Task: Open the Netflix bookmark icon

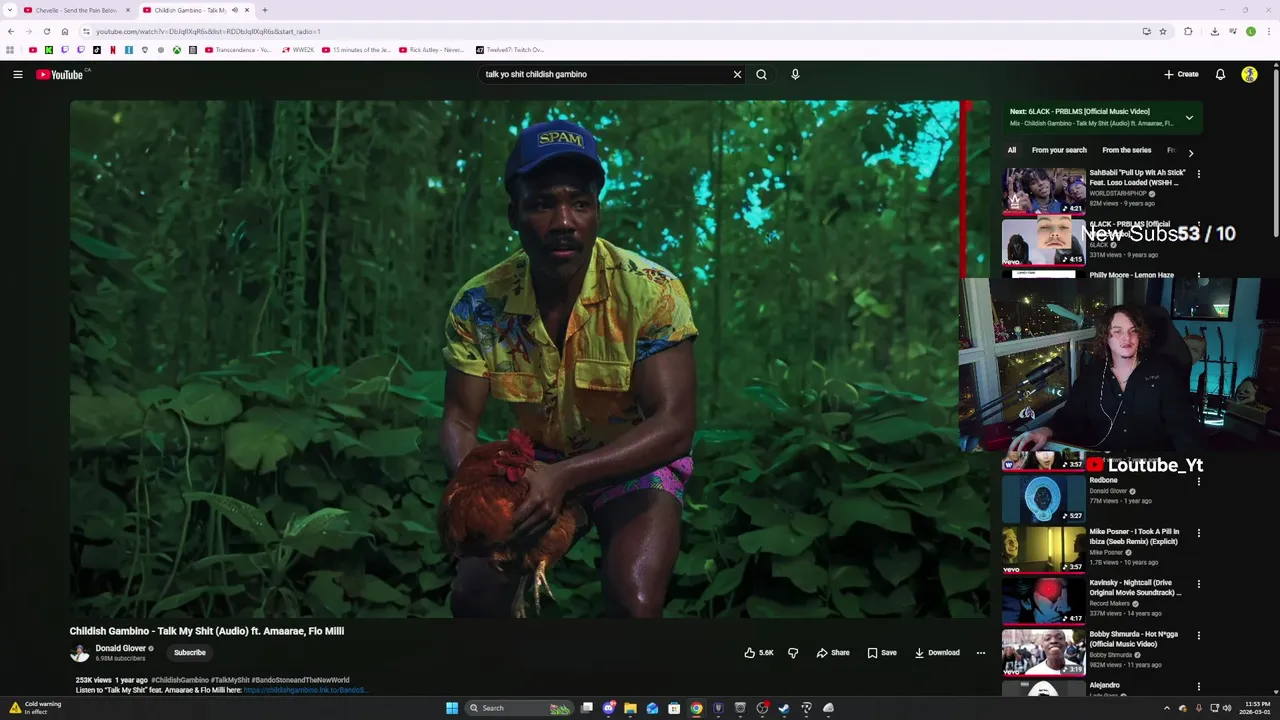Action: tap(113, 49)
